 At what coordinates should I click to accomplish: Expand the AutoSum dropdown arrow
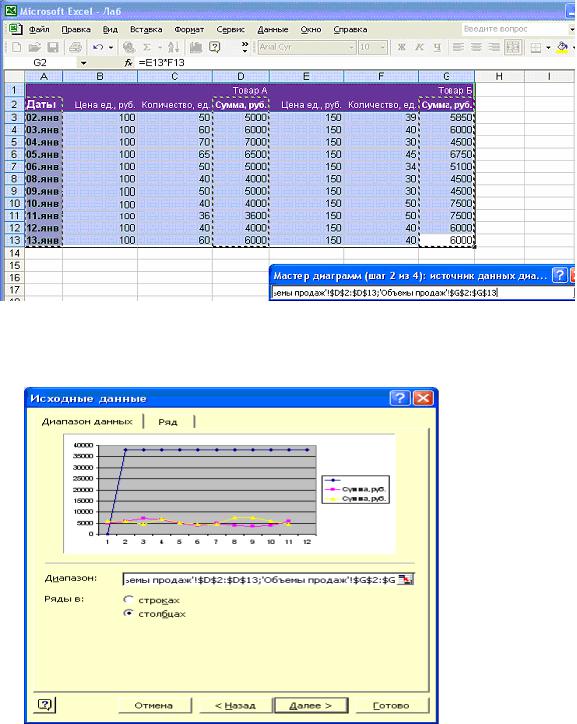160,47
